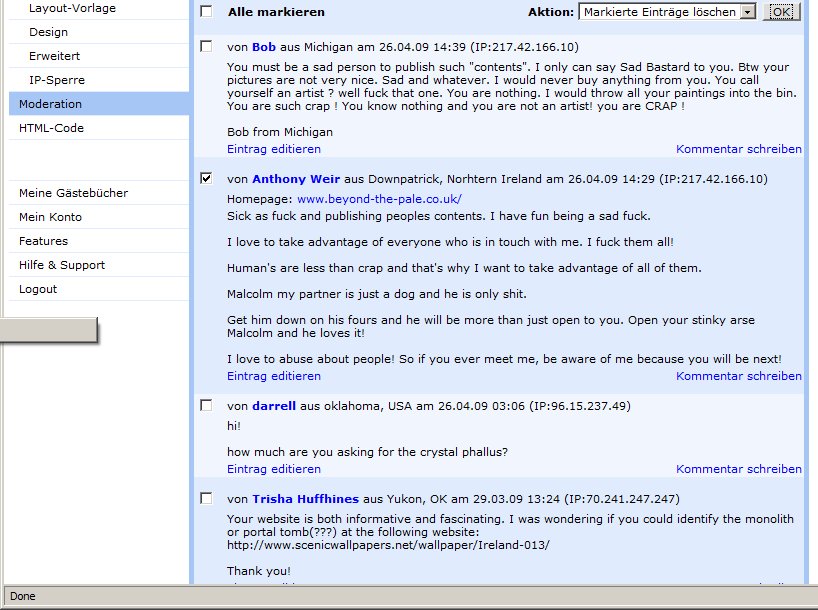Image resolution: width=818 pixels, height=610 pixels.
Task: Go to Design settings in sidebar
Action: point(48,32)
